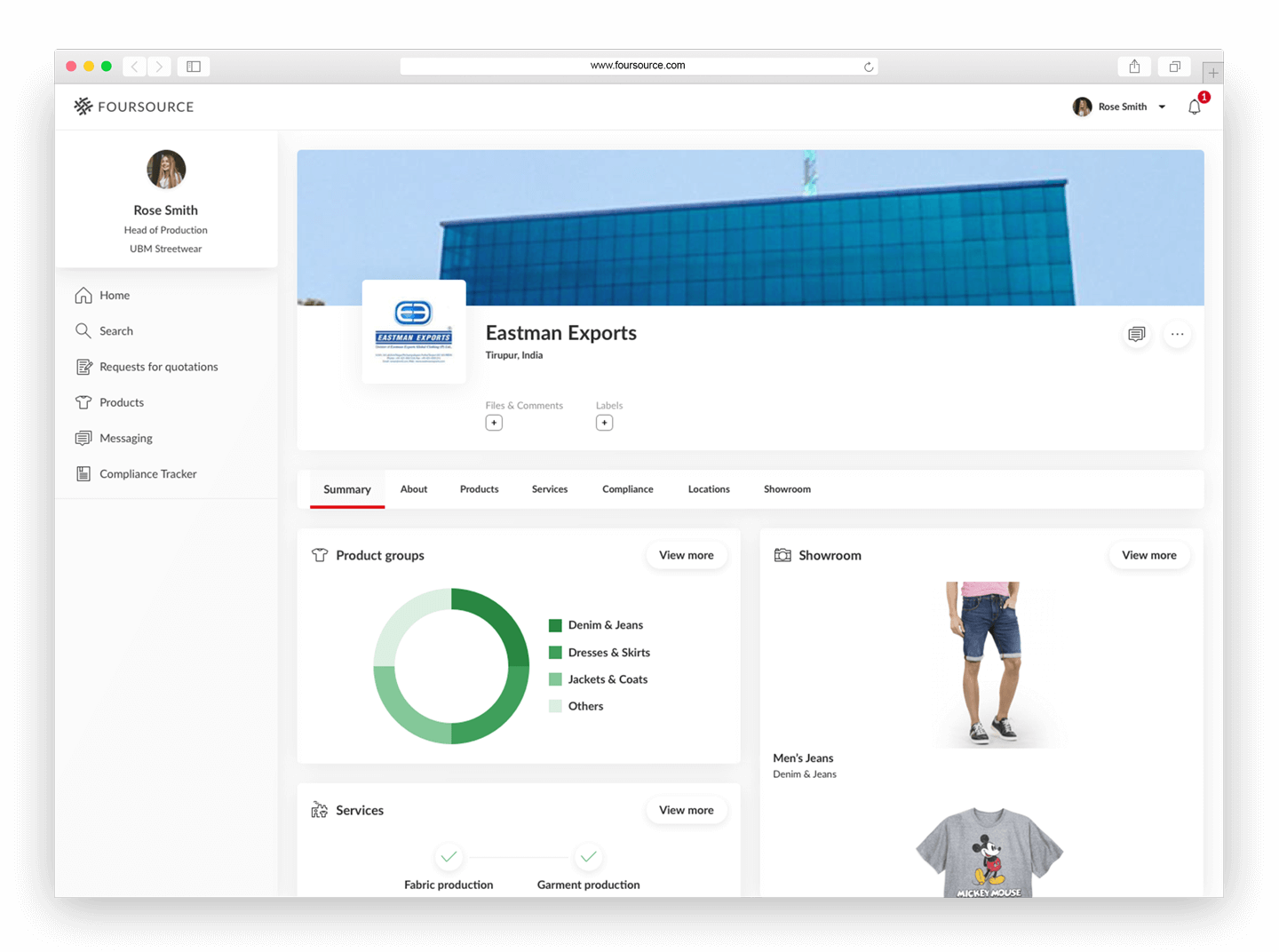
Task: Click the Foursource logo in the header
Action: pos(132,106)
